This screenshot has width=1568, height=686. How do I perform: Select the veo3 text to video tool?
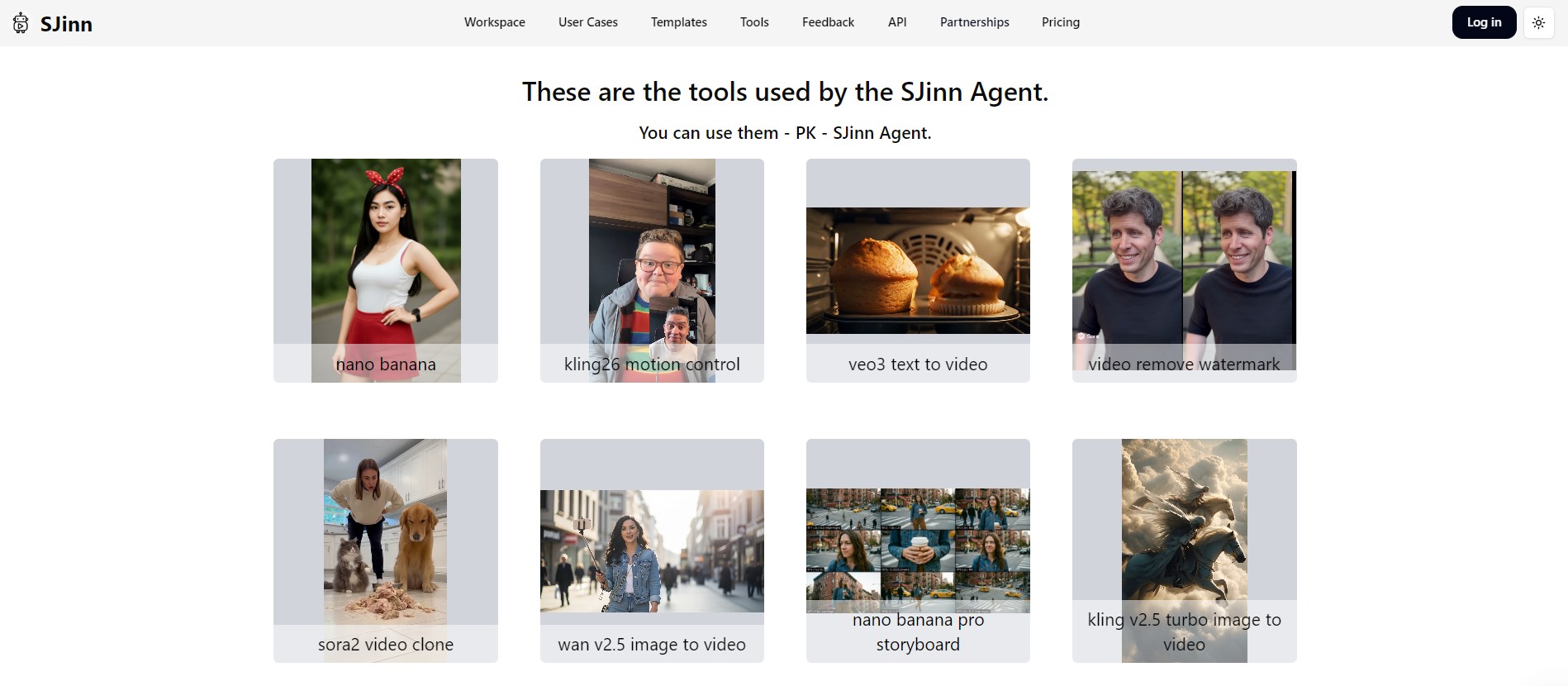click(x=918, y=270)
